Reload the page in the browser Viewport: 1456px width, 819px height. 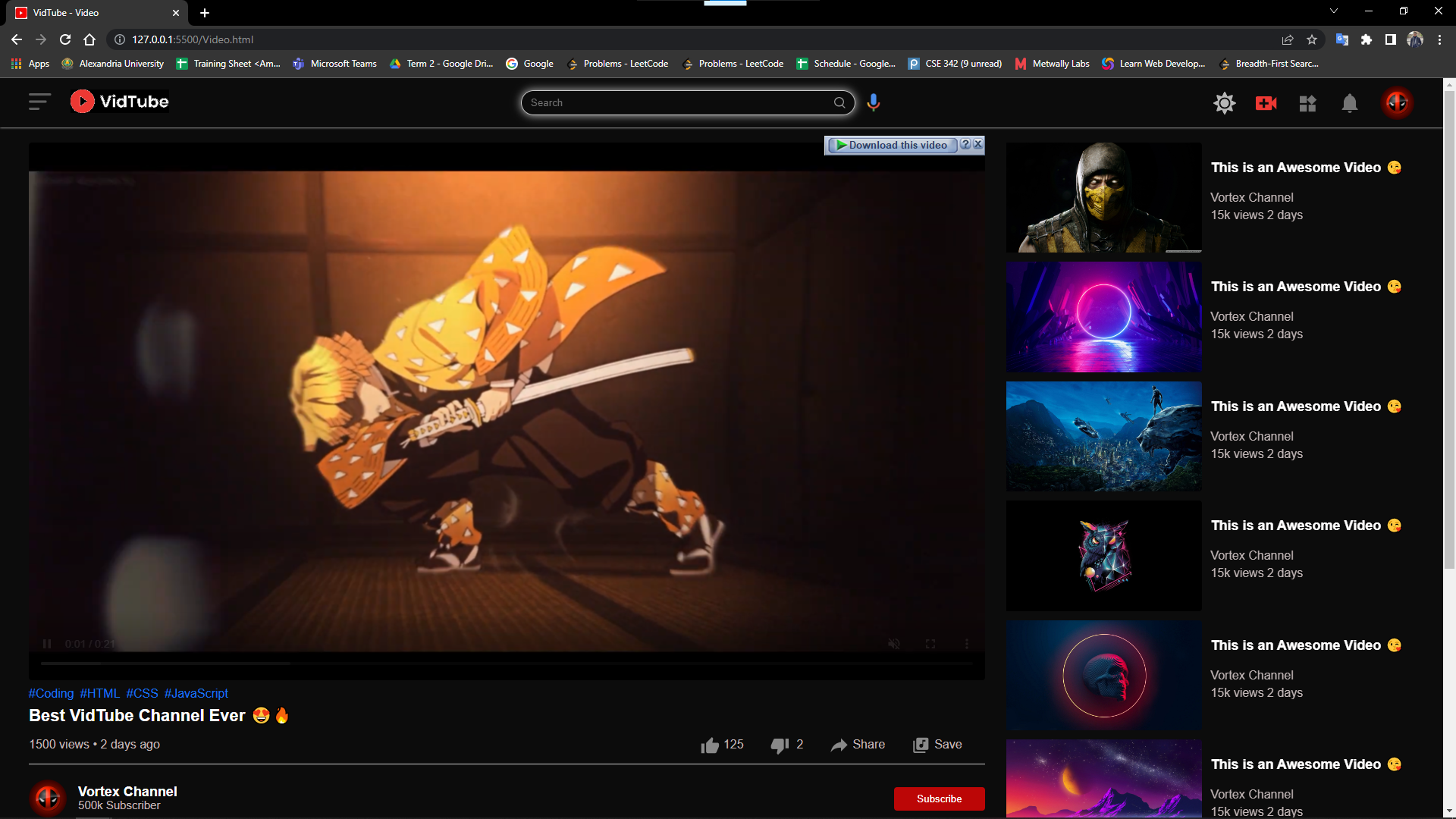(x=65, y=39)
